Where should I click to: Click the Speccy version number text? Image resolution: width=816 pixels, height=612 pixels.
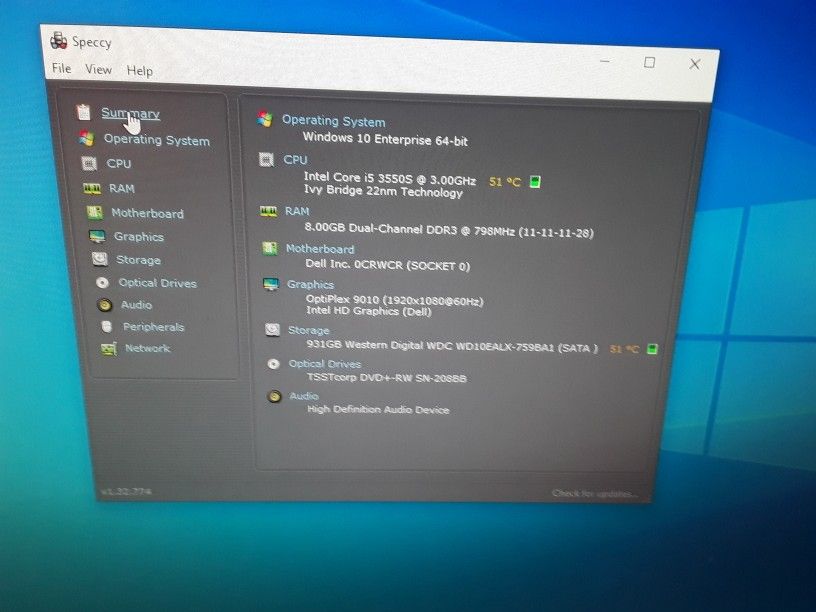pos(126,491)
